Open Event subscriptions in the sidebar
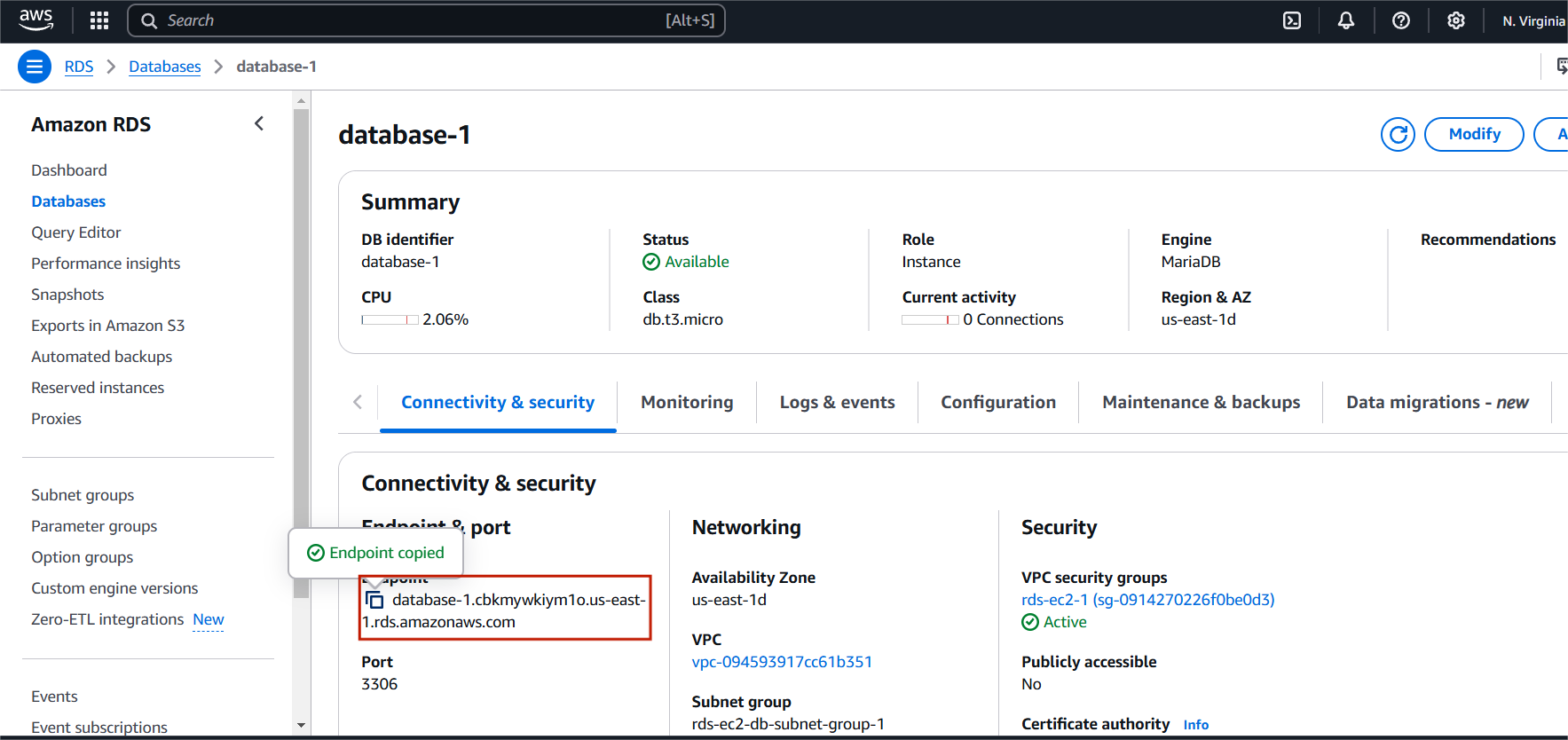Viewport: 1568px width, 740px height. coord(99,727)
